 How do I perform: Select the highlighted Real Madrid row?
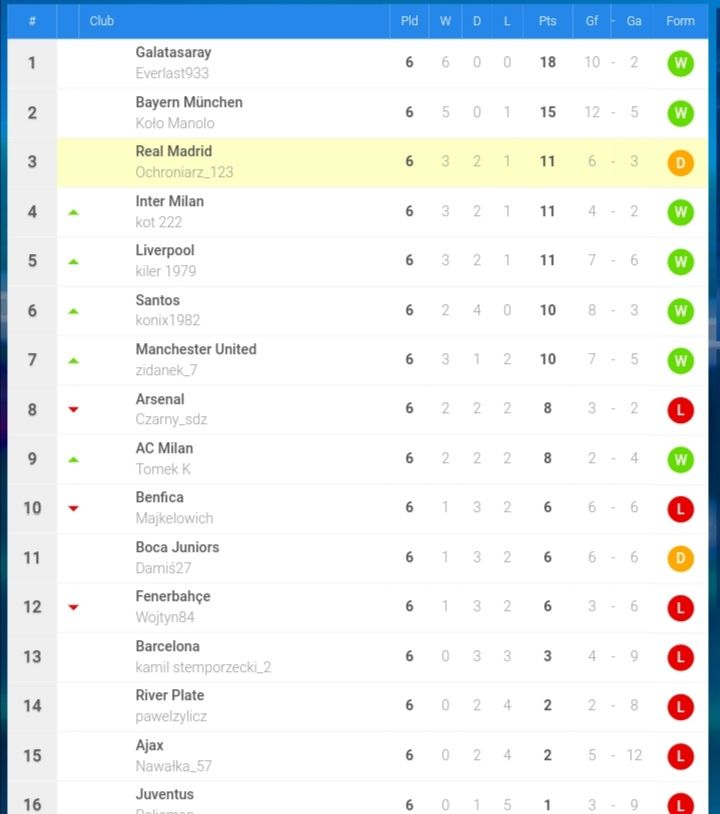[x=382, y=162]
